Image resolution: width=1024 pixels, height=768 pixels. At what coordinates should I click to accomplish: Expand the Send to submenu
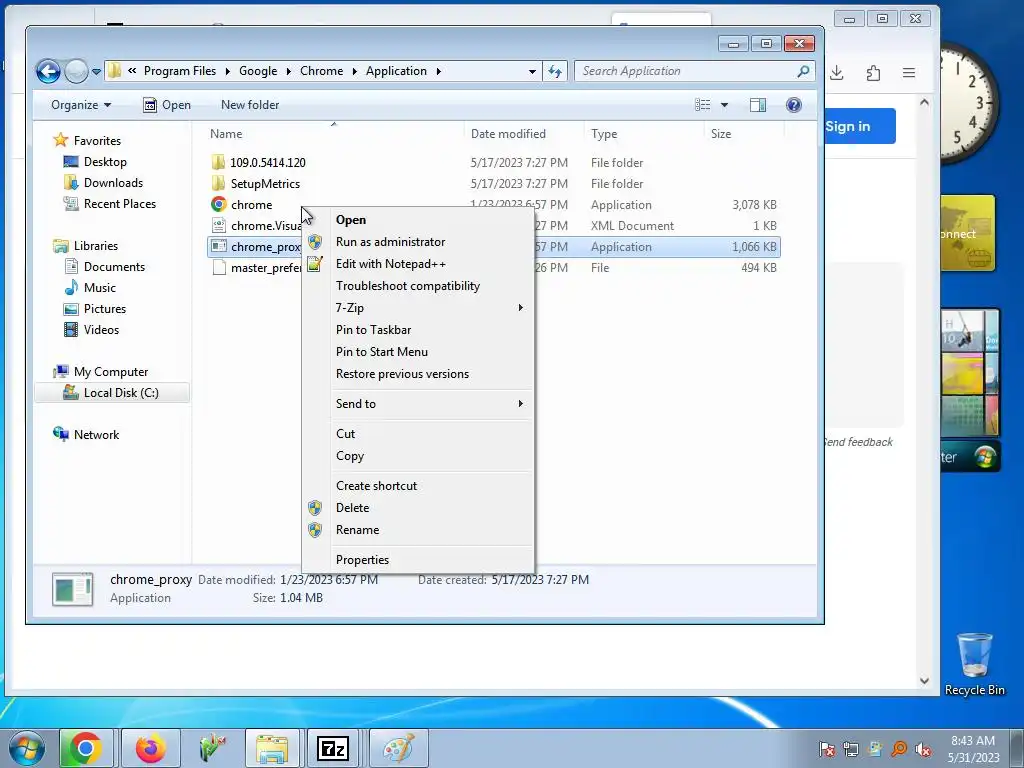click(418, 404)
